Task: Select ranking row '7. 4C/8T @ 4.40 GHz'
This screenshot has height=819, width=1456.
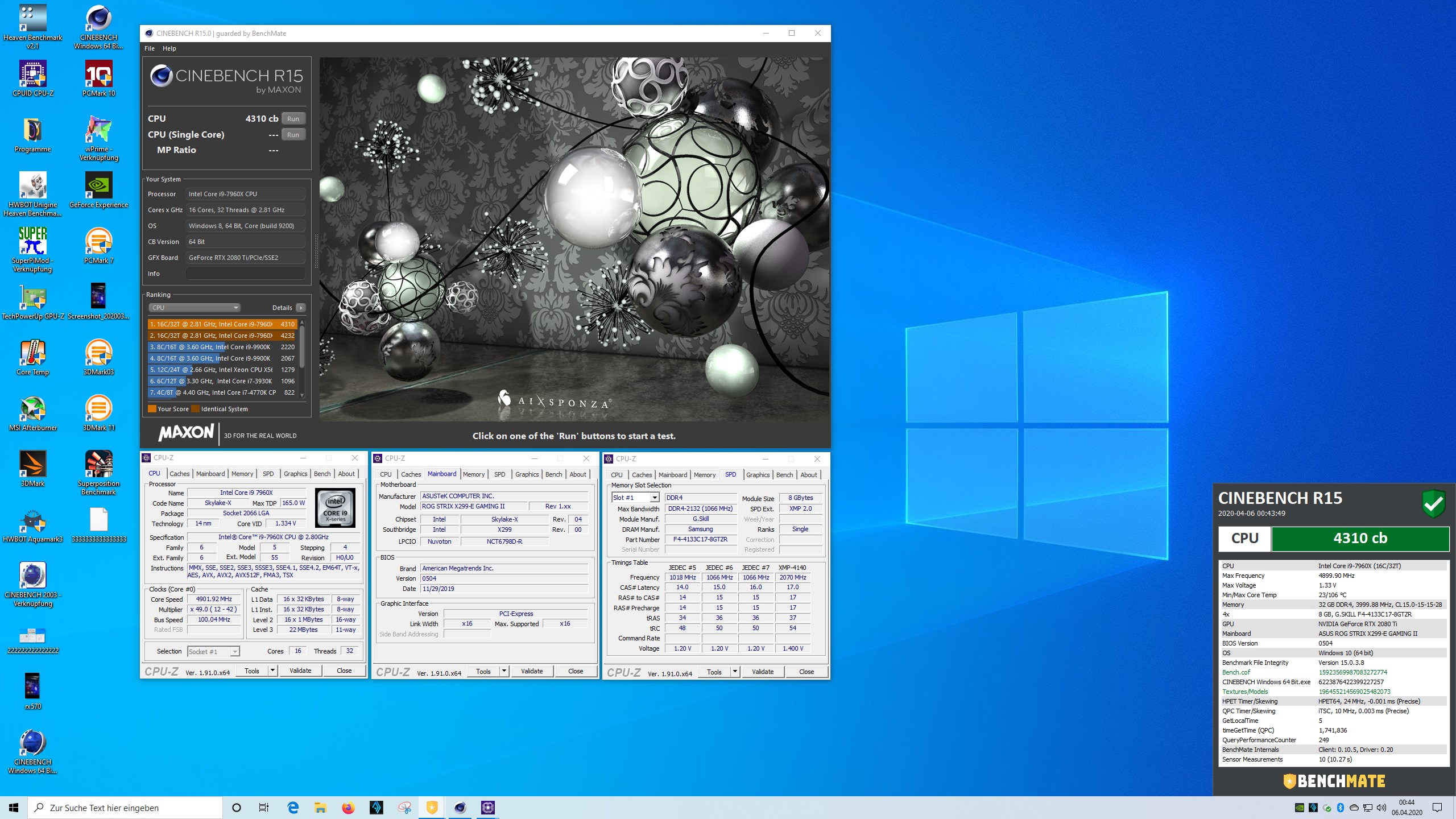Action: 222,392
